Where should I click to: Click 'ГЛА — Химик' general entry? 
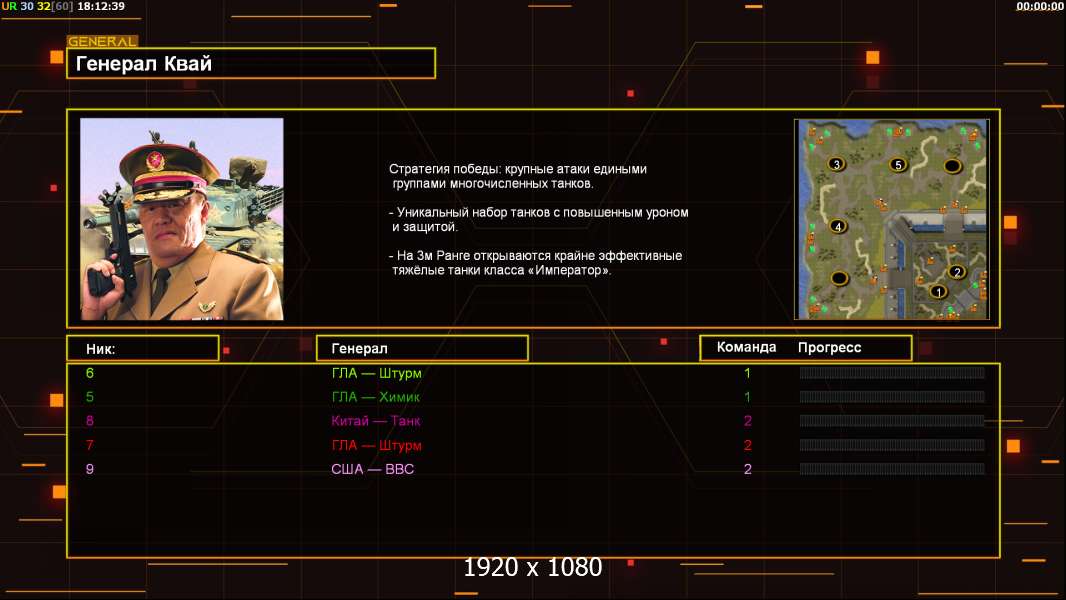[375, 397]
